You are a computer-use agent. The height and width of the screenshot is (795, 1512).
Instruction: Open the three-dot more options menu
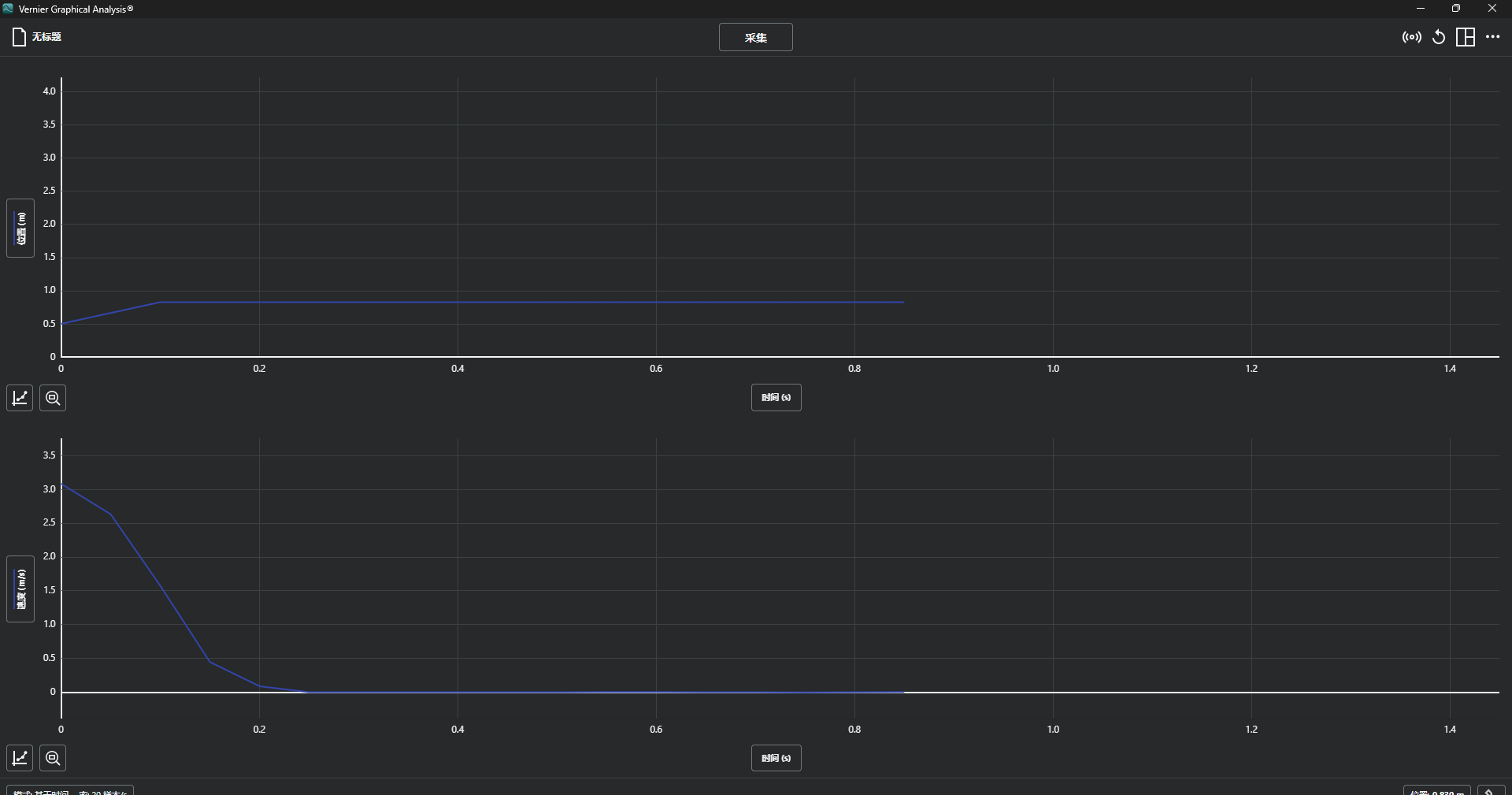(1492, 37)
